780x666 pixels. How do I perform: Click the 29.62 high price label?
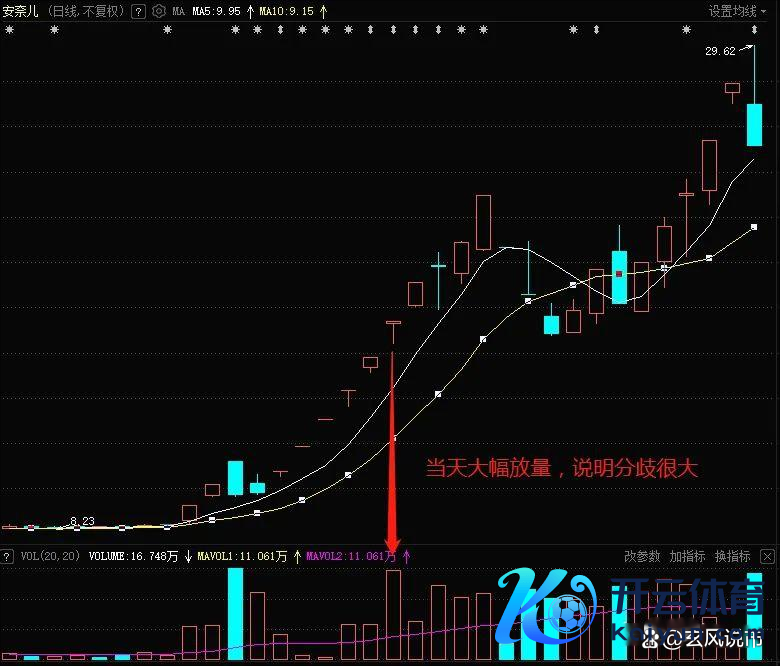[x=719, y=51]
